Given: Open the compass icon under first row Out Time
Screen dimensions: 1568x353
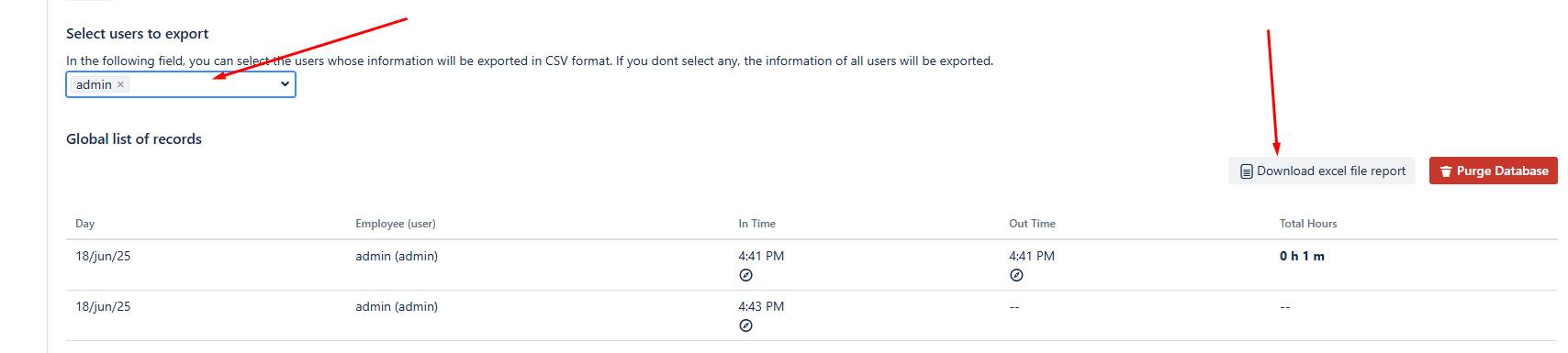Looking at the screenshot, I should [x=1016, y=275].
